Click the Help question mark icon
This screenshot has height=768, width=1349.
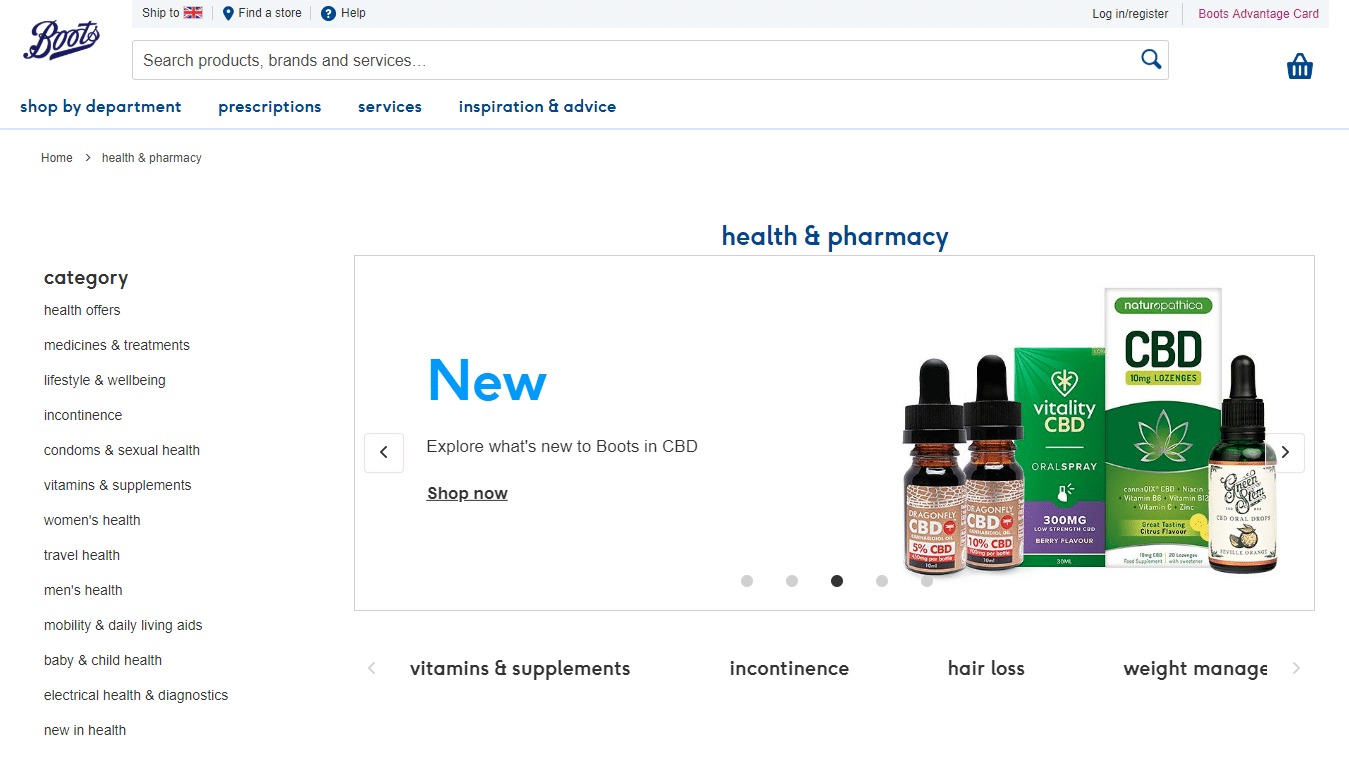pos(328,13)
